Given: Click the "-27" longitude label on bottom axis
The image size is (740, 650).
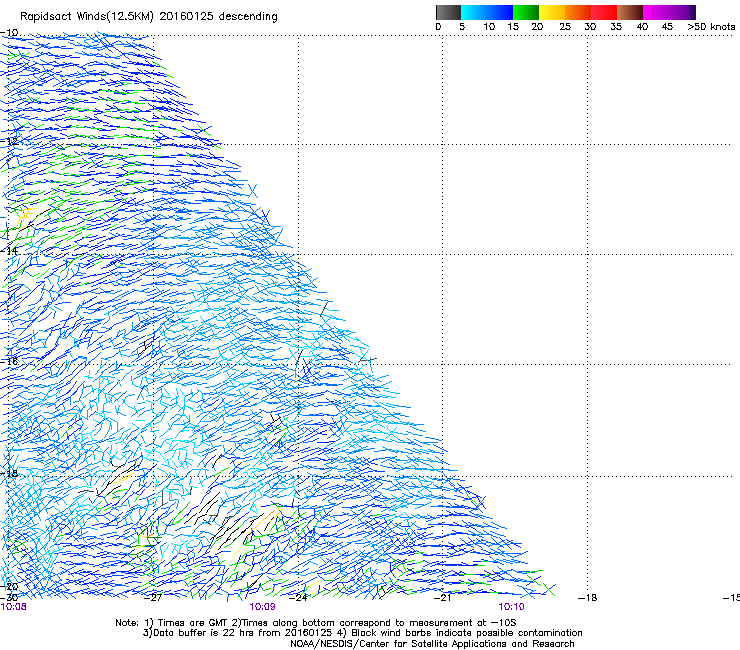Looking at the screenshot, I should (153, 598).
